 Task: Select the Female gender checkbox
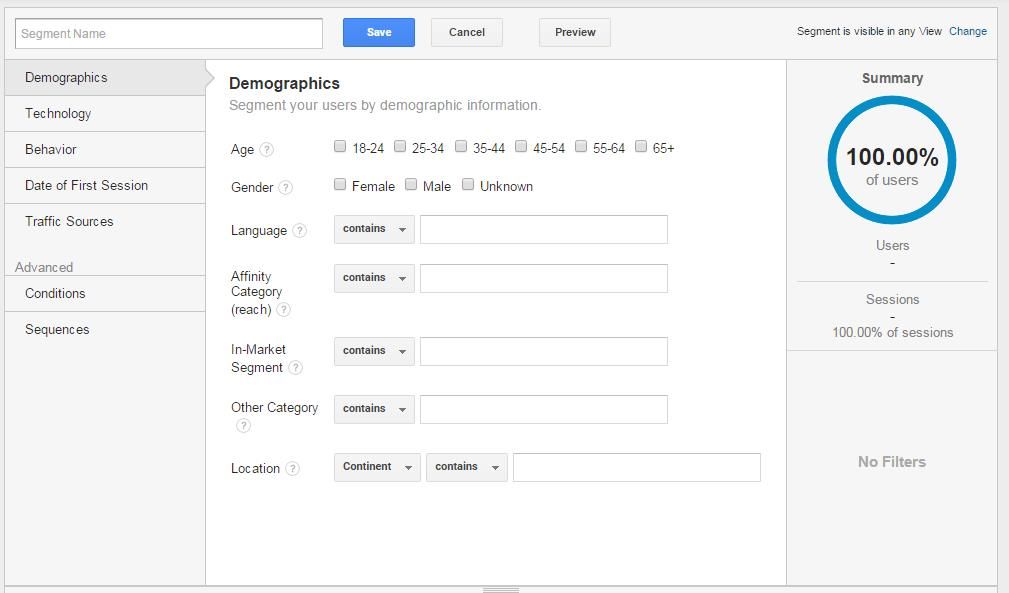[x=340, y=184]
